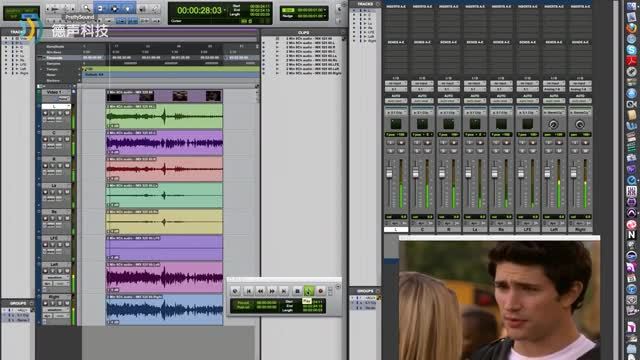
Task: Click the Fast Forward button in Transport
Action: [272, 291]
